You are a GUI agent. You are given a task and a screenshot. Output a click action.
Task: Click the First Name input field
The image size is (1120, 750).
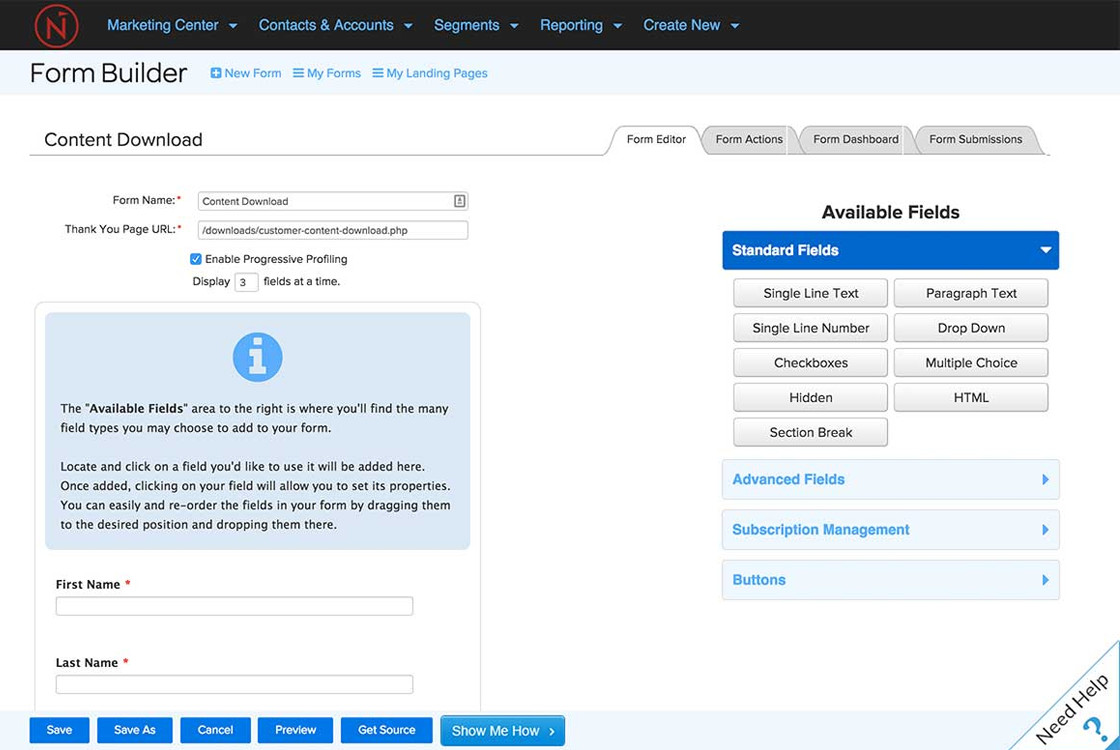tap(234, 606)
